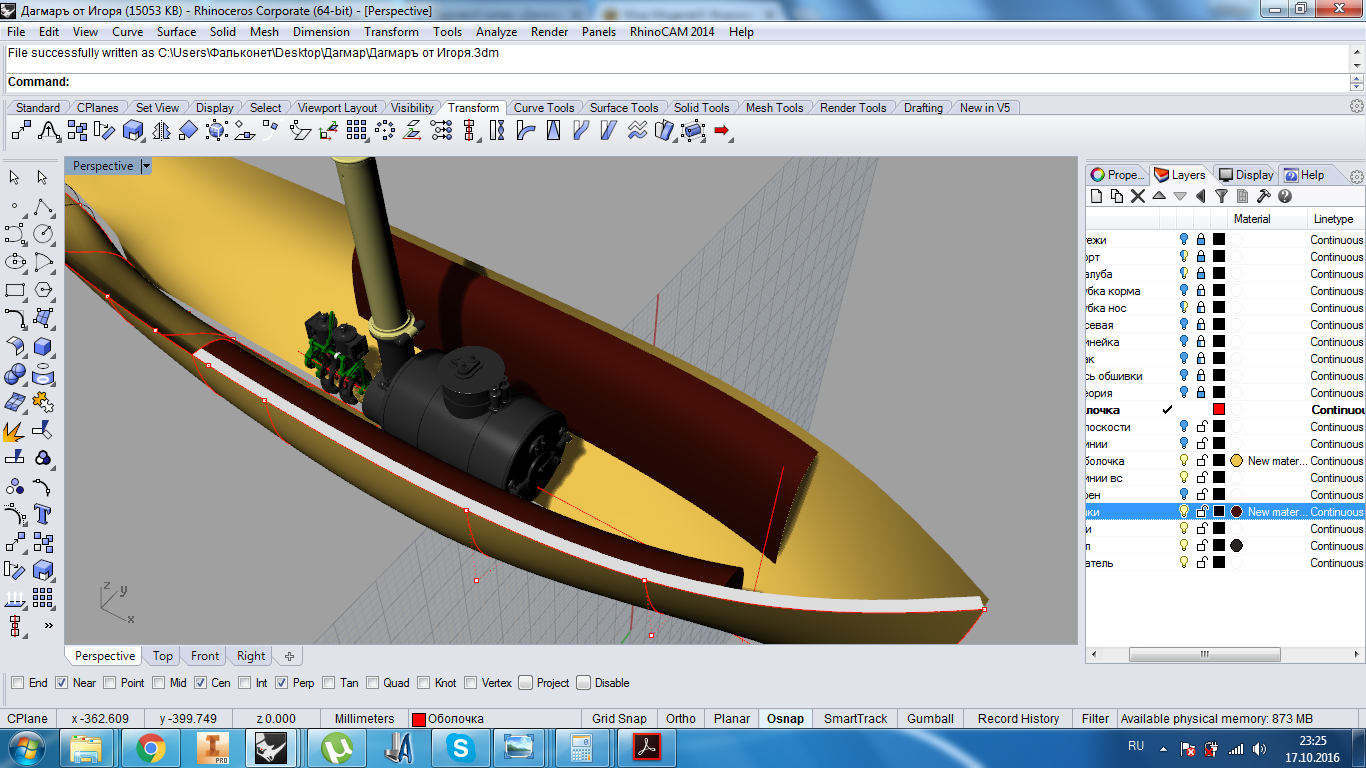Select the Polygon tool in left sidebar

(x=43, y=290)
